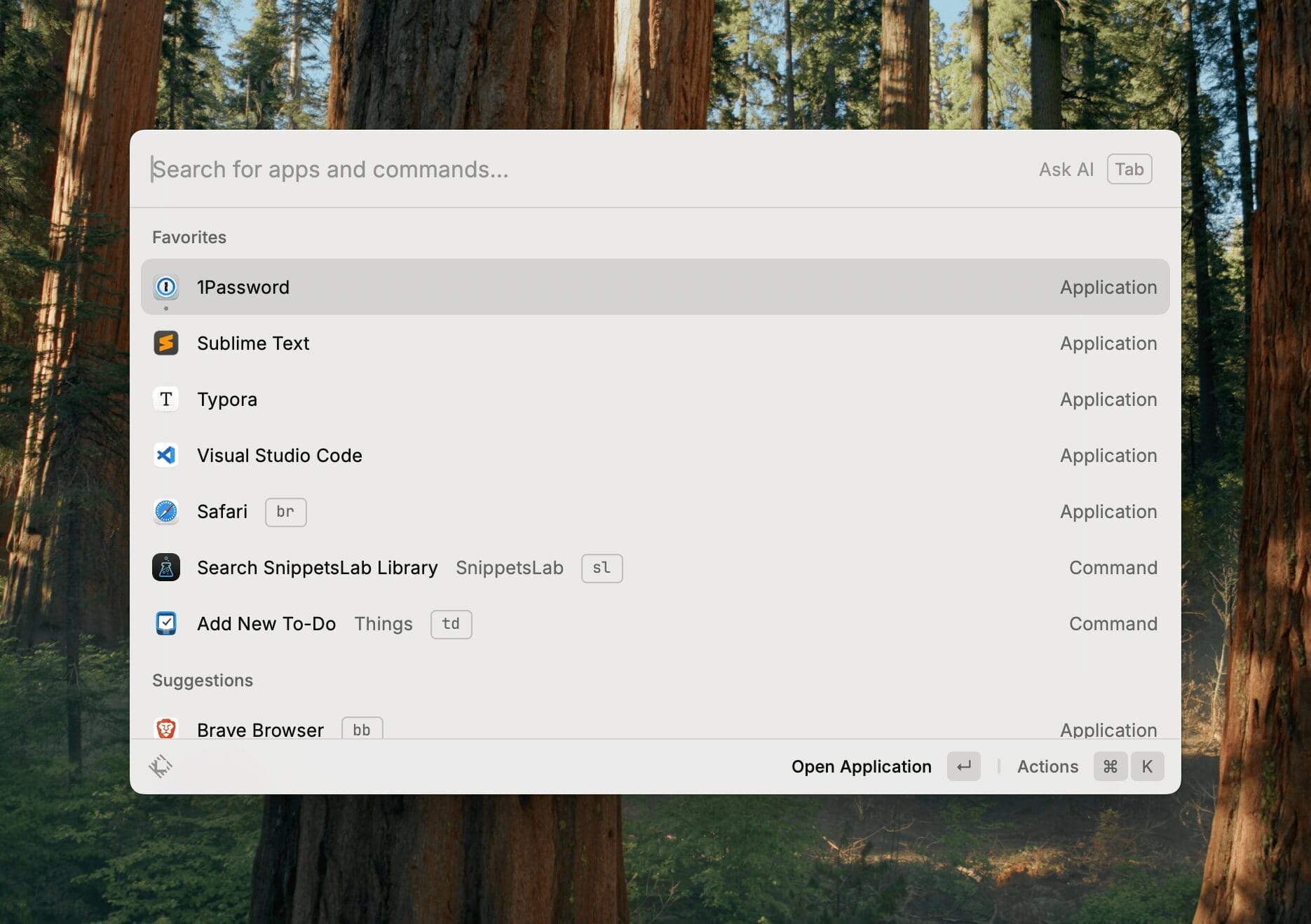
Task: Click the Safari compass icon
Action: (x=166, y=512)
